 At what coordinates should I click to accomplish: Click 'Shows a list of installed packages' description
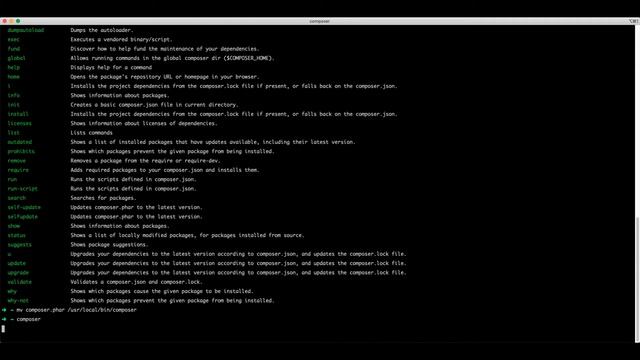[x=213, y=142]
